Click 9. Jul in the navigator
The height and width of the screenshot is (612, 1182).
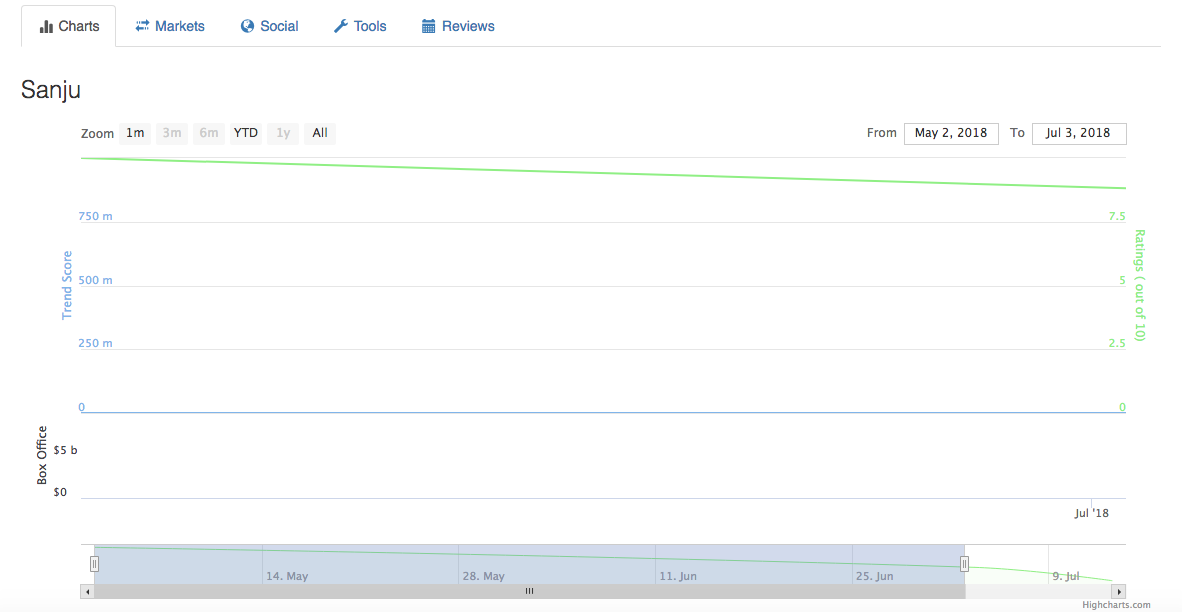(x=1067, y=577)
